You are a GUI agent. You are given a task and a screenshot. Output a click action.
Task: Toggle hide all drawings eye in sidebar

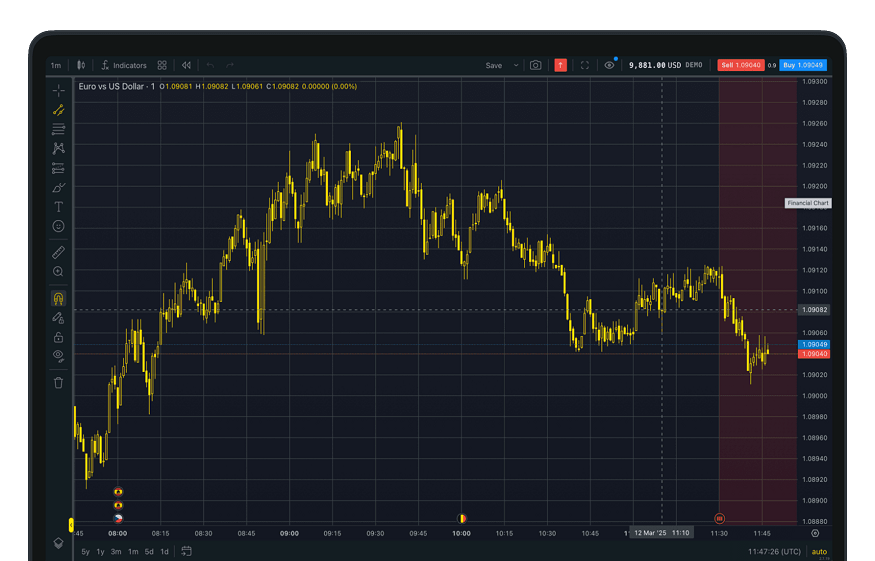click(x=59, y=356)
